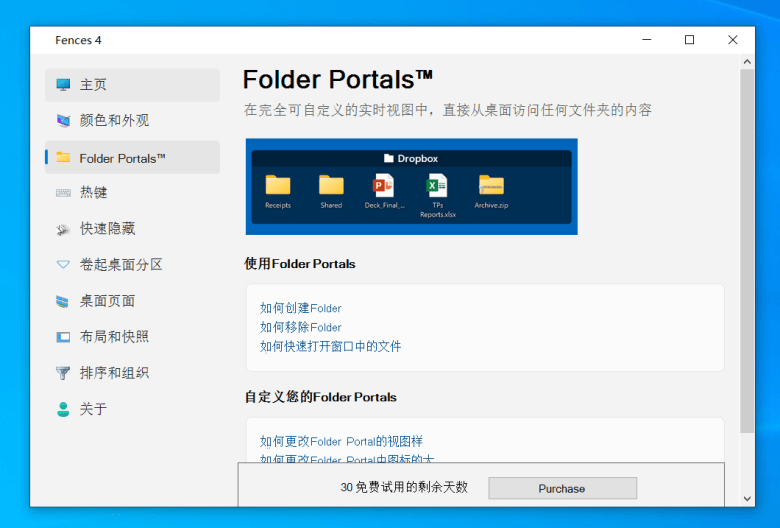Click the 30 免费试用的剩余天数 text
The image size is (780, 528).
click(x=404, y=487)
